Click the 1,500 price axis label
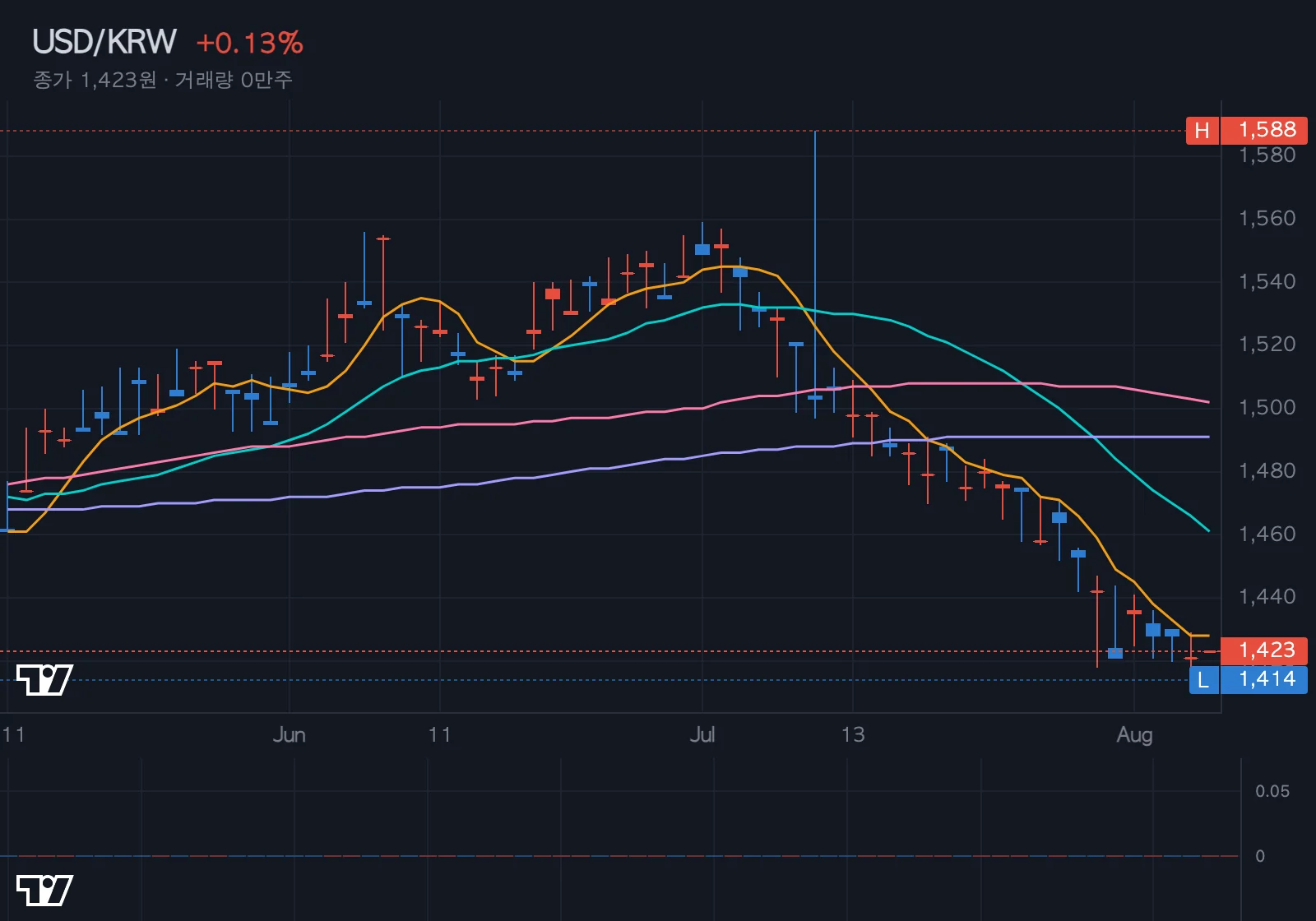 click(x=1267, y=407)
